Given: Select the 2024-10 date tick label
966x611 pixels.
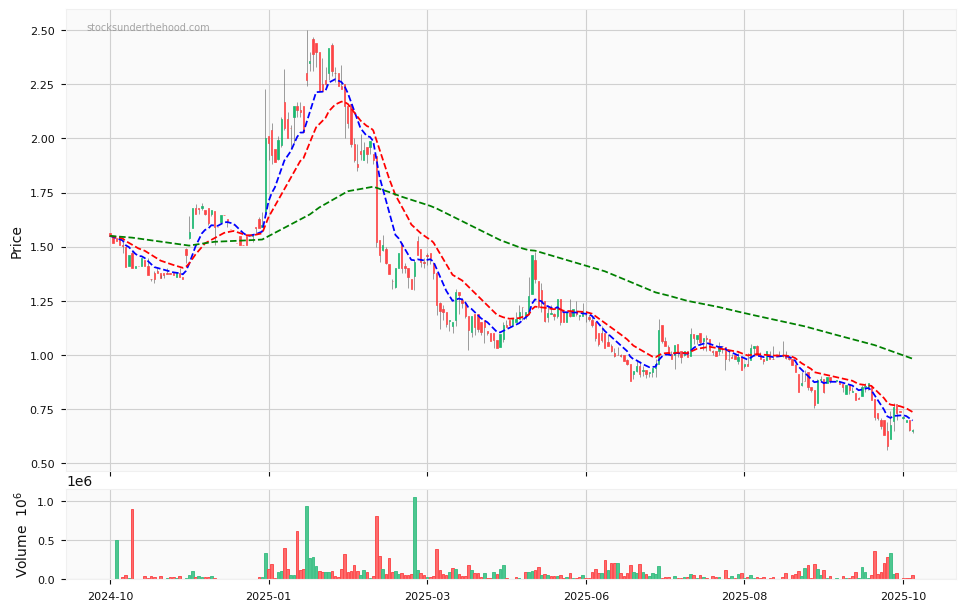Looking at the screenshot, I should [110, 596].
